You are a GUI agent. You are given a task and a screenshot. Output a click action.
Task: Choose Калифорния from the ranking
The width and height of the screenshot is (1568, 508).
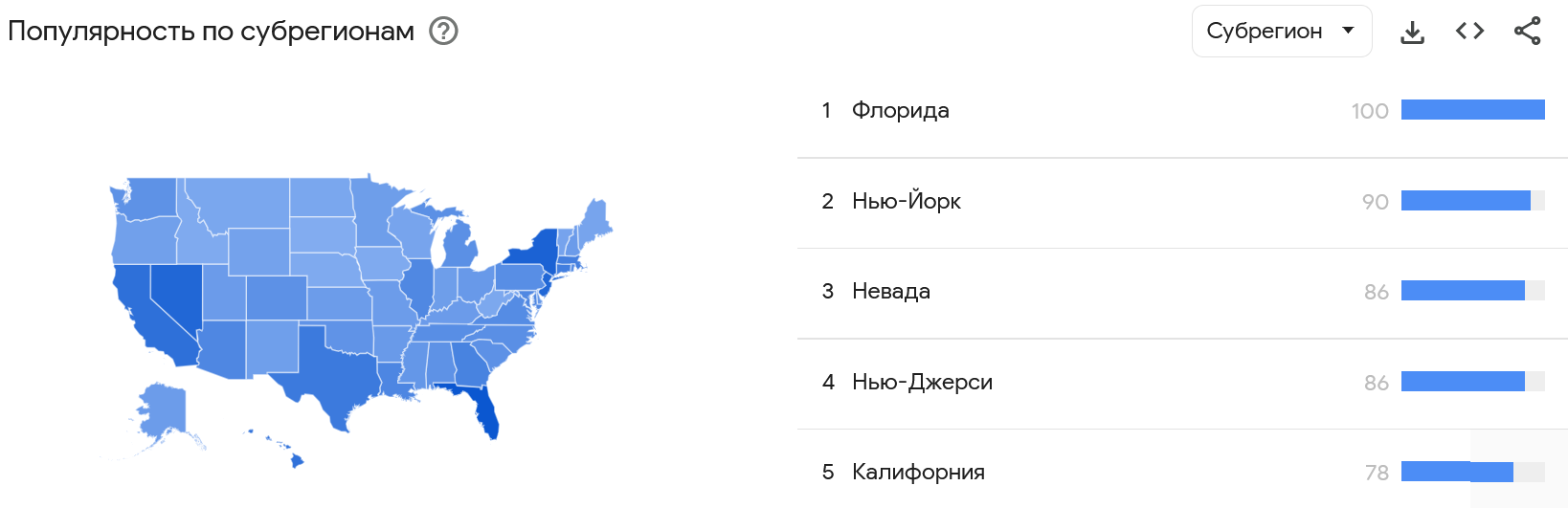tap(918, 472)
